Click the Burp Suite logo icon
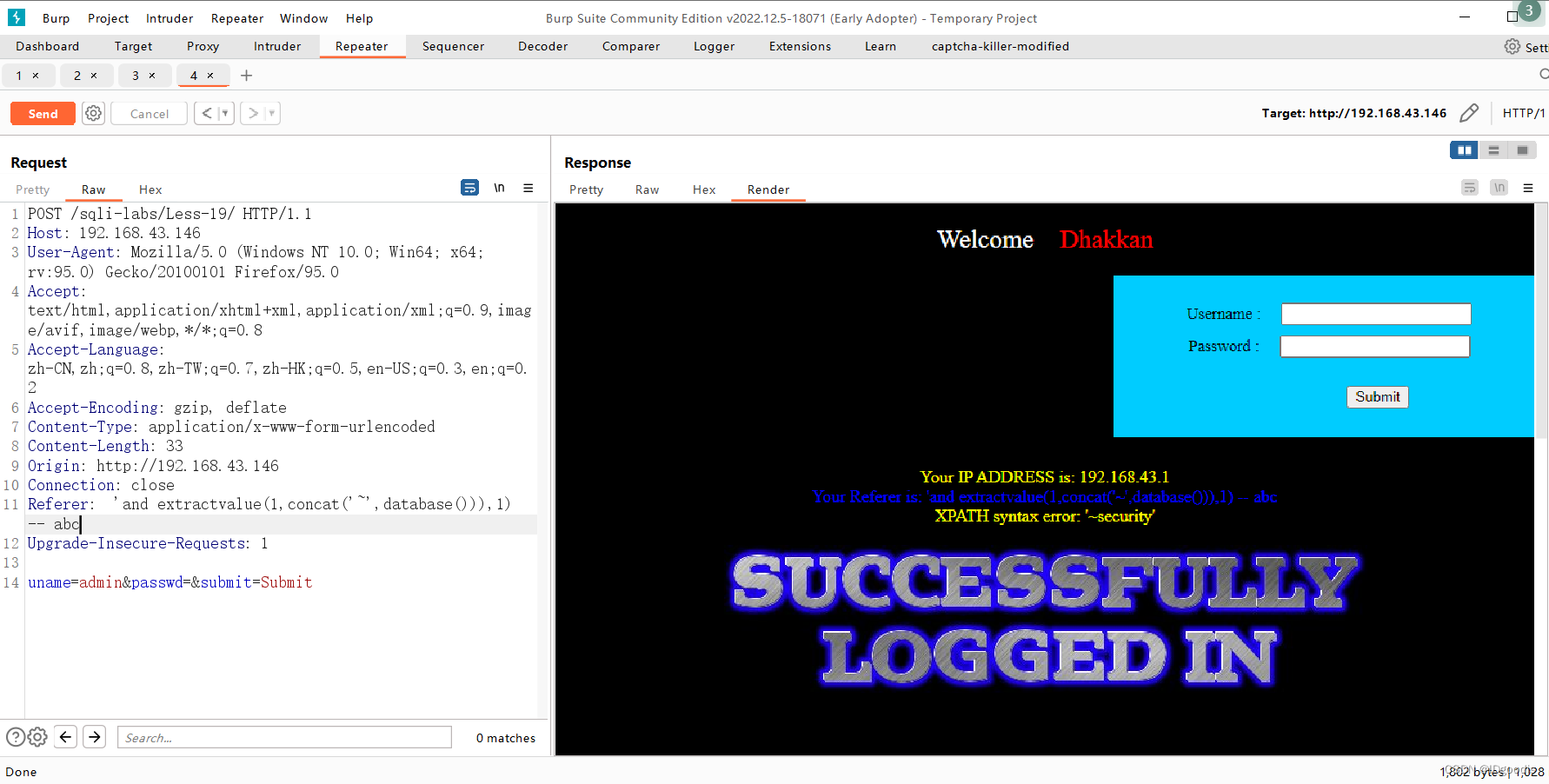Screen dimensions: 1549x784 pos(17,17)
